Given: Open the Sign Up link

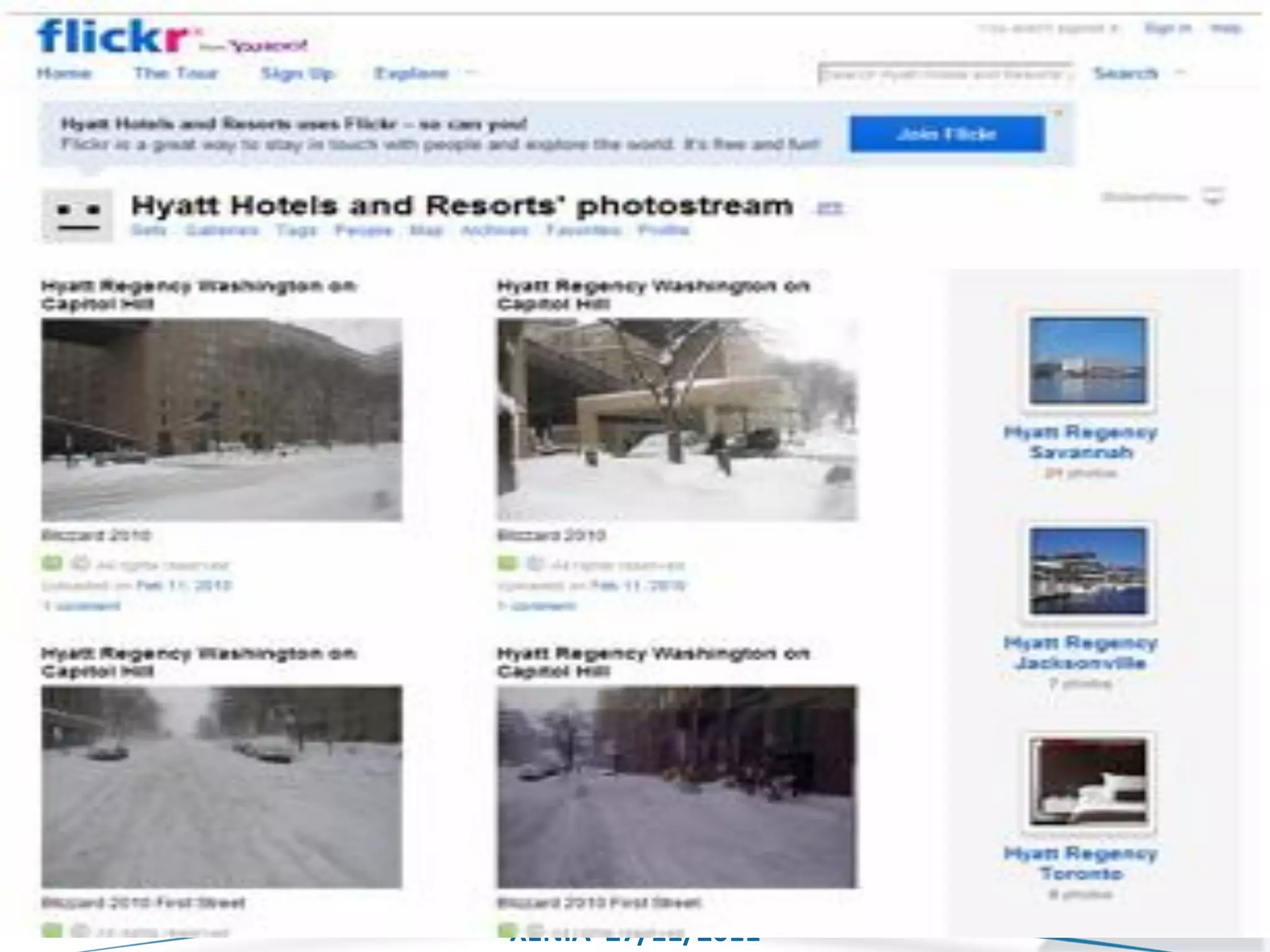Looking at the screenshot, I should pos(298,73).
